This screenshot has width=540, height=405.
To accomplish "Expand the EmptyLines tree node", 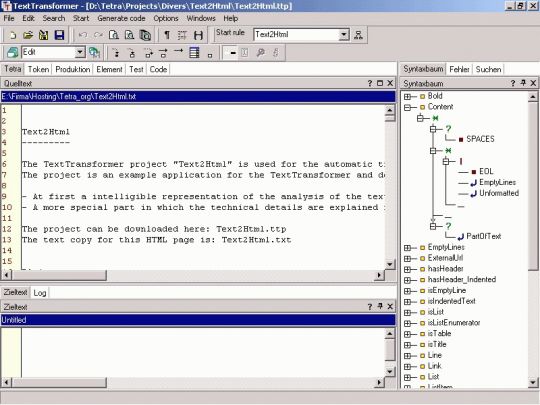I will [407, 248].
